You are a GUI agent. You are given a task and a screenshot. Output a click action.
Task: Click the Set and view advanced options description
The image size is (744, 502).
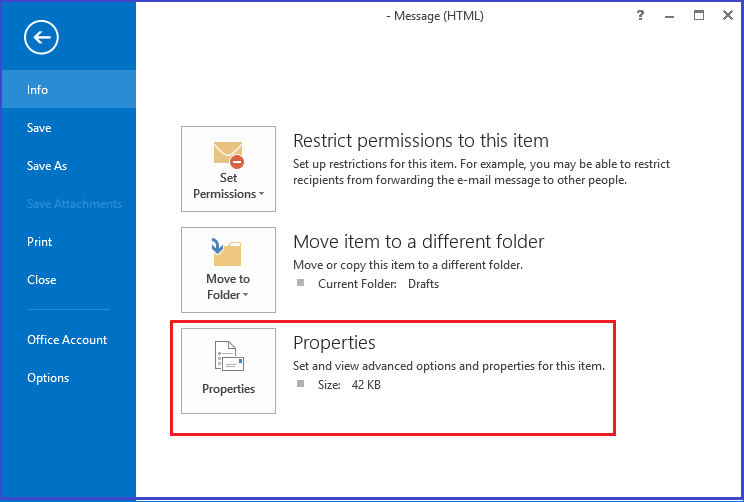[x=449, y=366]
